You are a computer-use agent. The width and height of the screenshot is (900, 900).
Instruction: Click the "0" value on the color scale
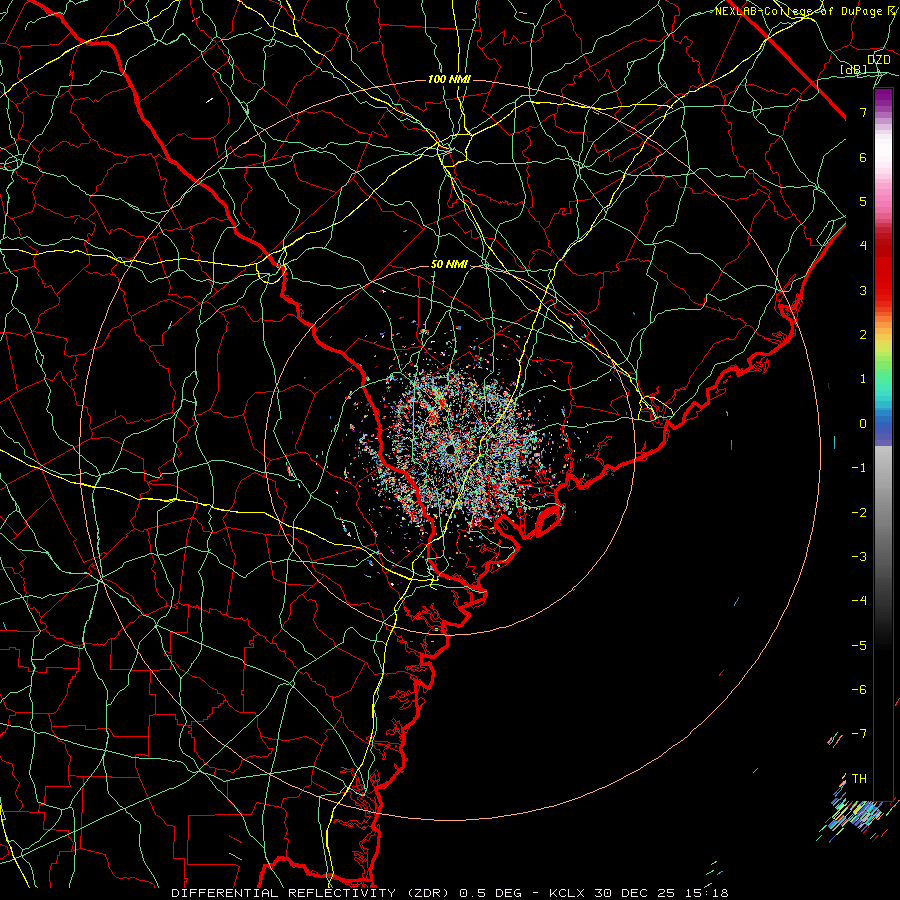(x=863, y=424)
